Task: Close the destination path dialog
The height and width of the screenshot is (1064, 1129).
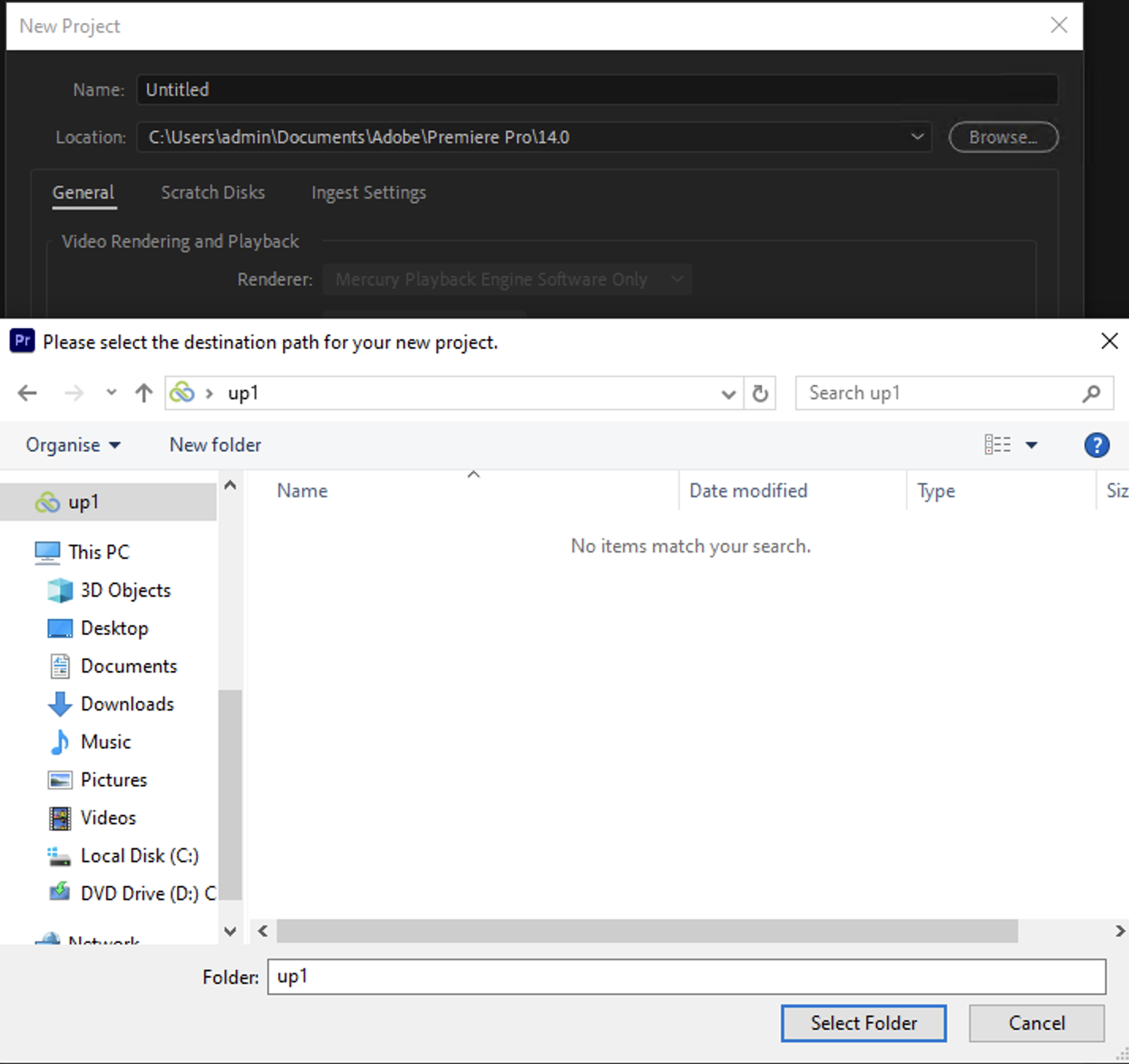Action: (1109, 341)
